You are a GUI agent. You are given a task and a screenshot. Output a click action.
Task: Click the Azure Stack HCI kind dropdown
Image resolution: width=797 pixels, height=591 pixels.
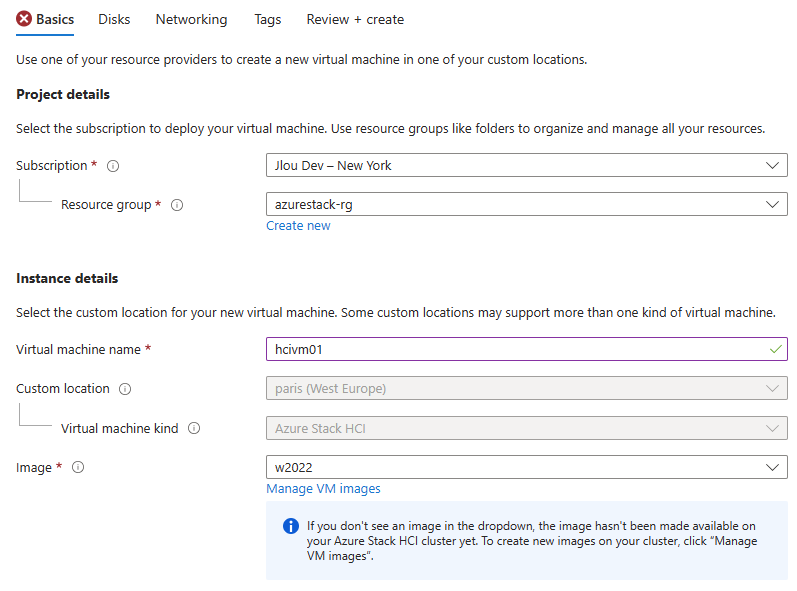point(527,428)
